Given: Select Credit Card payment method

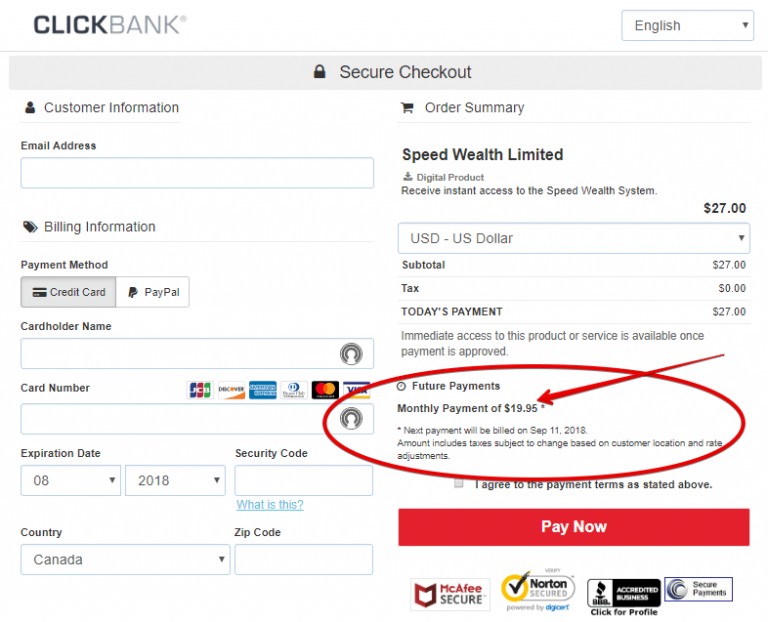Looking at the screenshot, I should click(x=69, y=292).
